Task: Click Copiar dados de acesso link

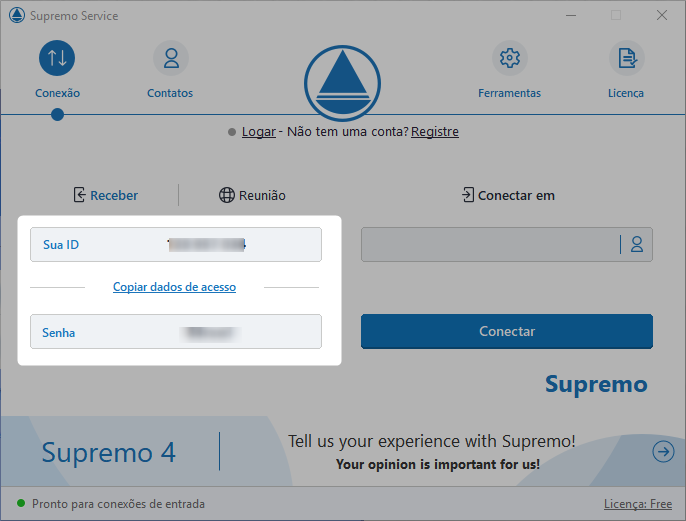Action: click(175, 287)
